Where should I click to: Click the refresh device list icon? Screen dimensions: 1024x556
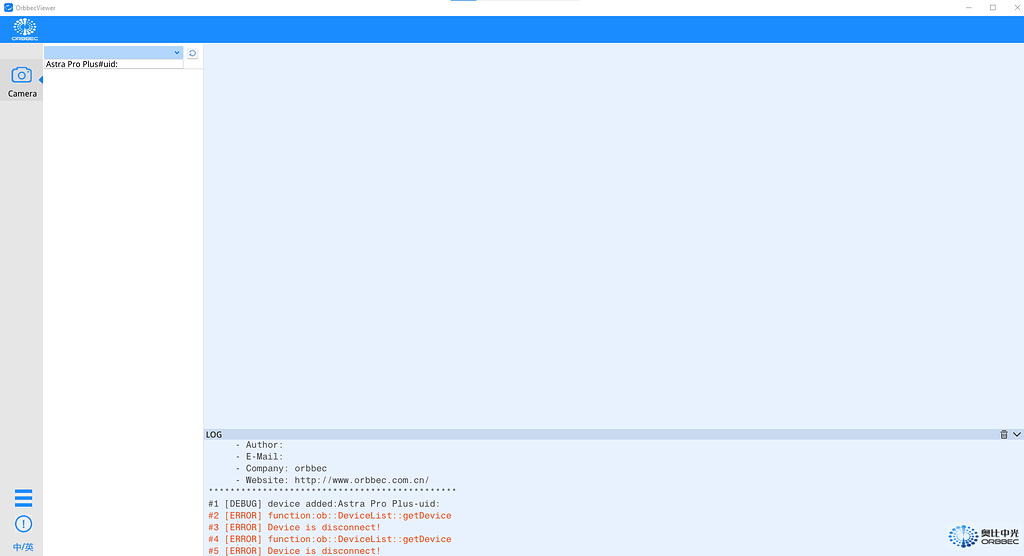coord(192,53)
